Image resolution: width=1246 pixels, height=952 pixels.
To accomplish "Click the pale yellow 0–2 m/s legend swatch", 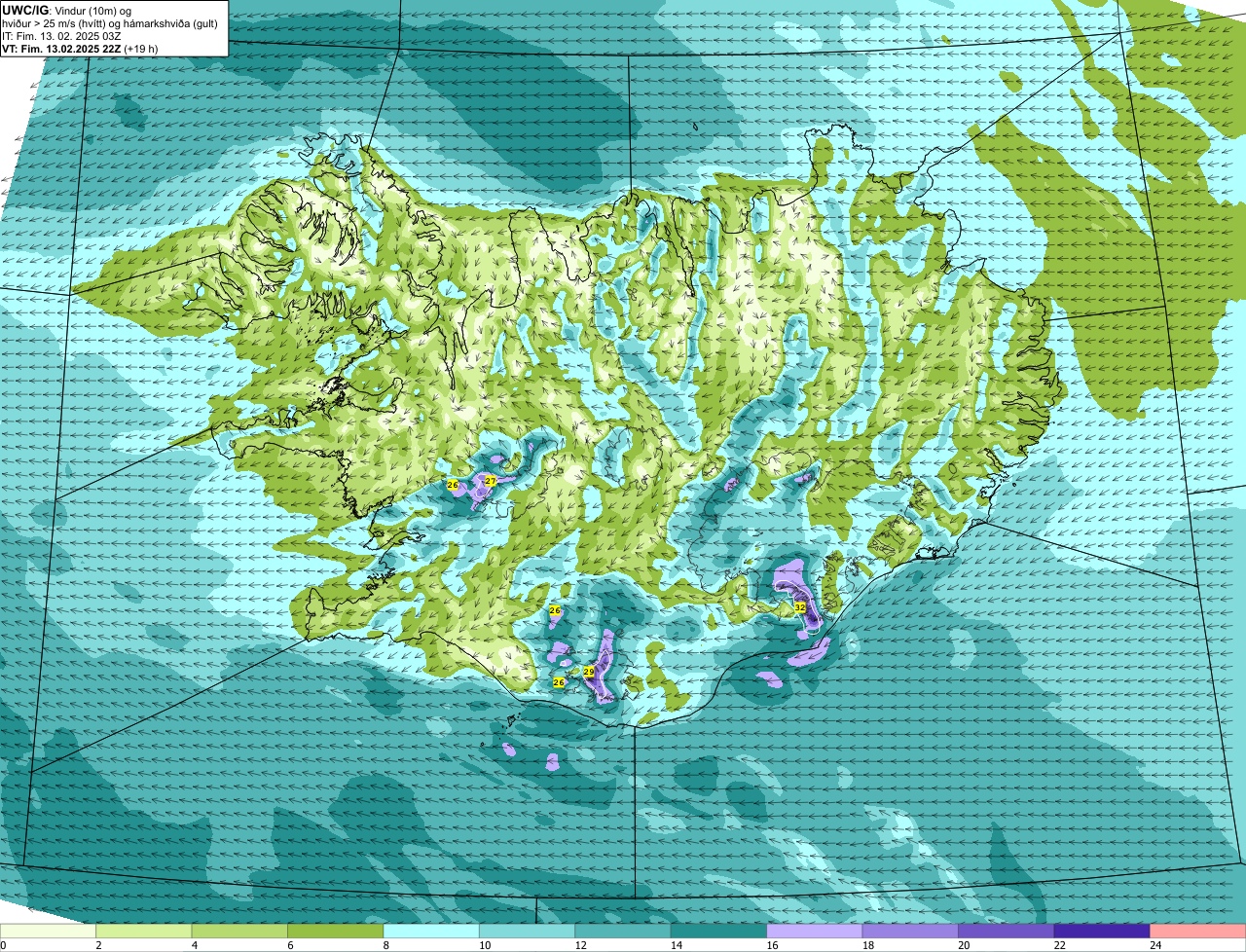I will (48, 931).
